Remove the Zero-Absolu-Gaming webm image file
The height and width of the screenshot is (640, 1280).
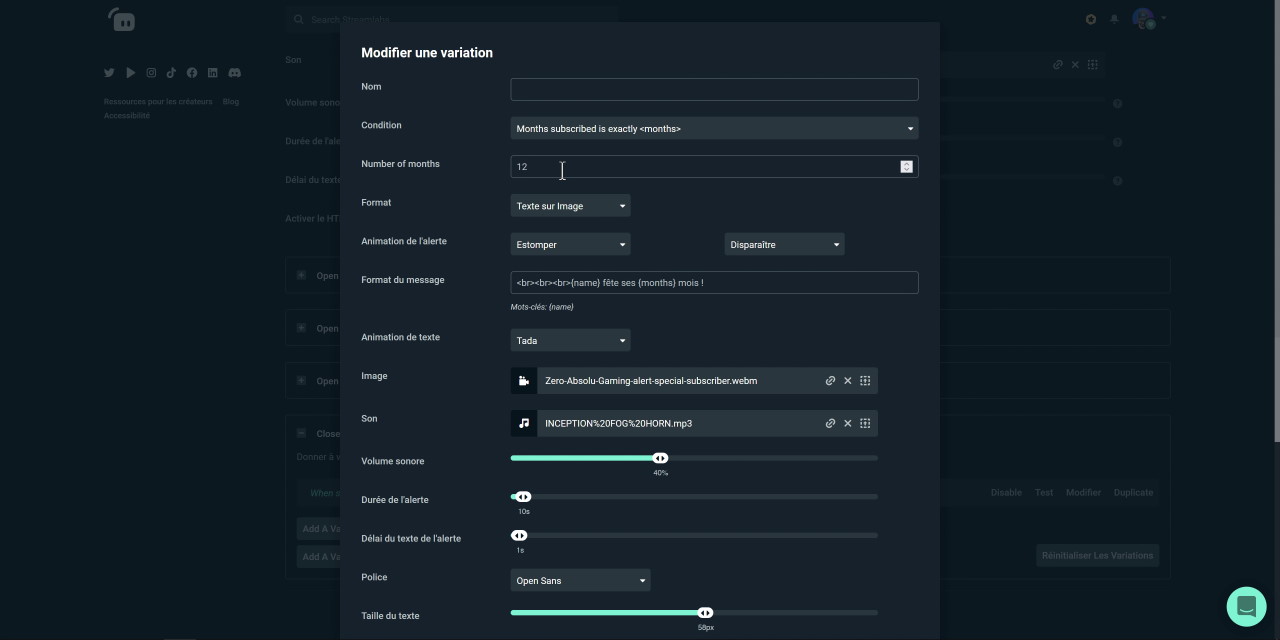(848, 381)
